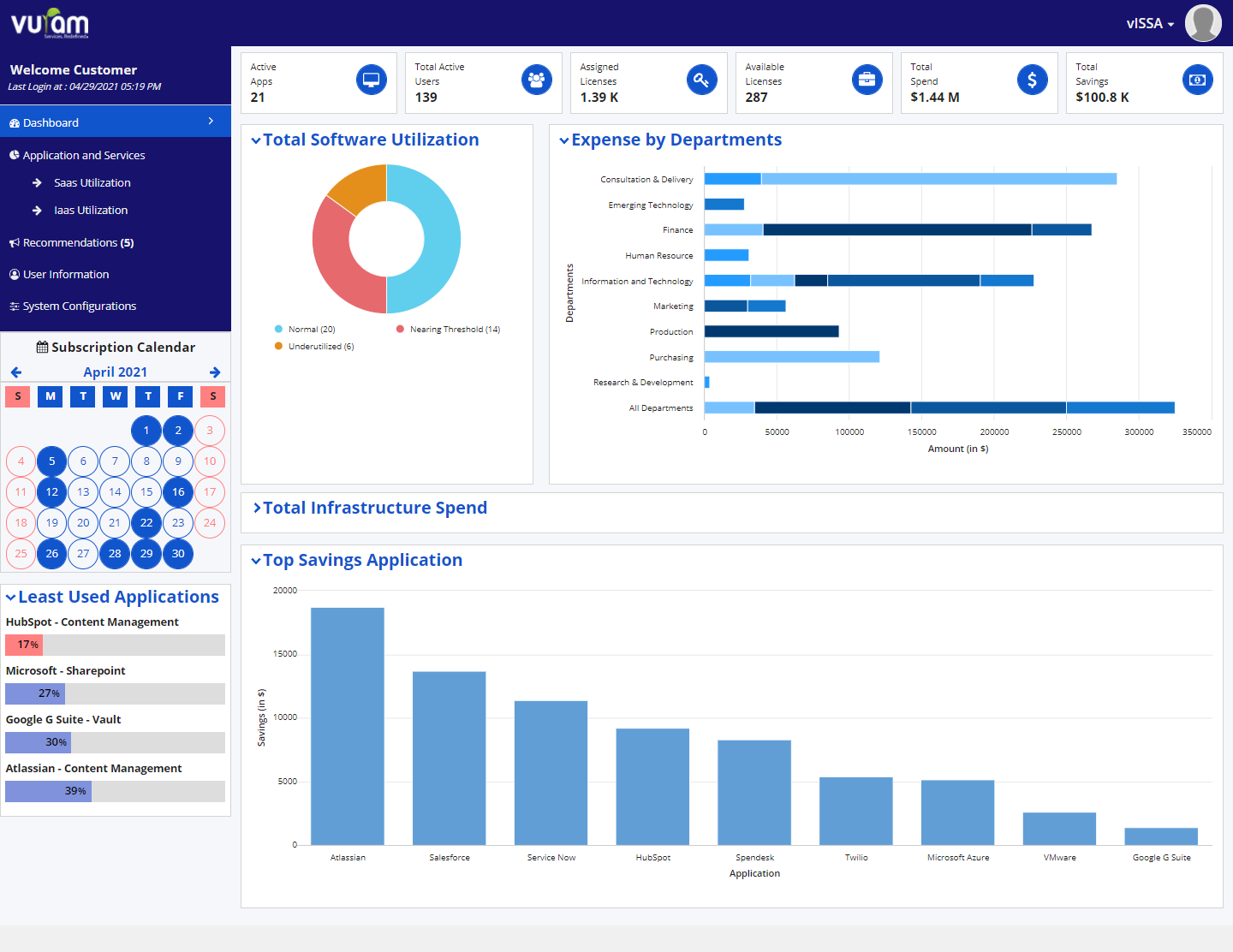The width and height of the screenshot is (1233, 952).
Task: Select April 30 on calendar
Action: (178, 554)
